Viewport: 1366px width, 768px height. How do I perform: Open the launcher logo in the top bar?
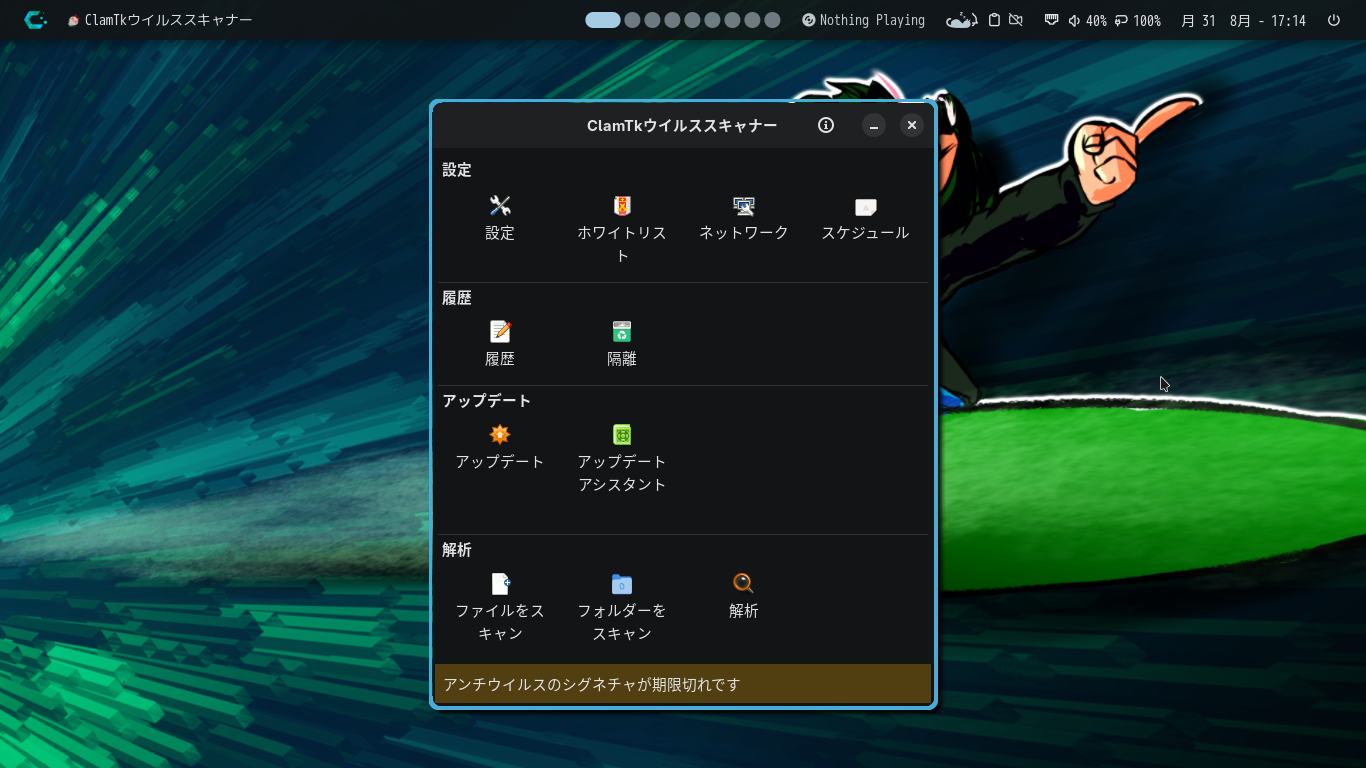click(x=36, y=20)
